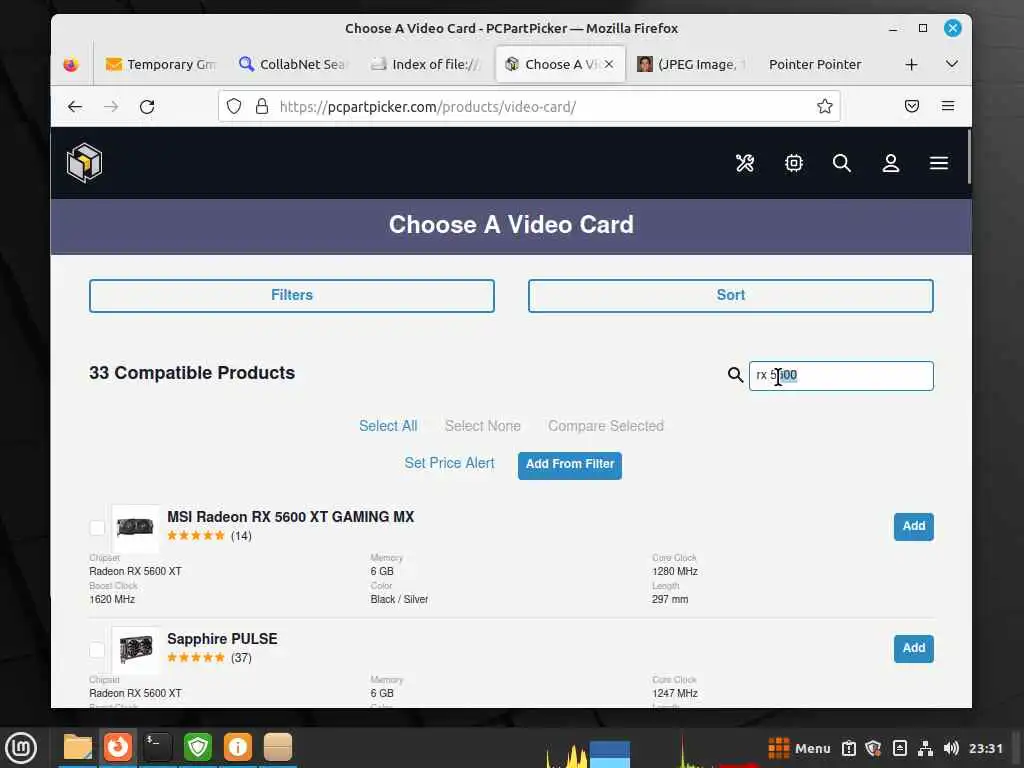This screenshot has width=1024, height=768.
Task: Click the 297 mm length value
Action: 669,600
